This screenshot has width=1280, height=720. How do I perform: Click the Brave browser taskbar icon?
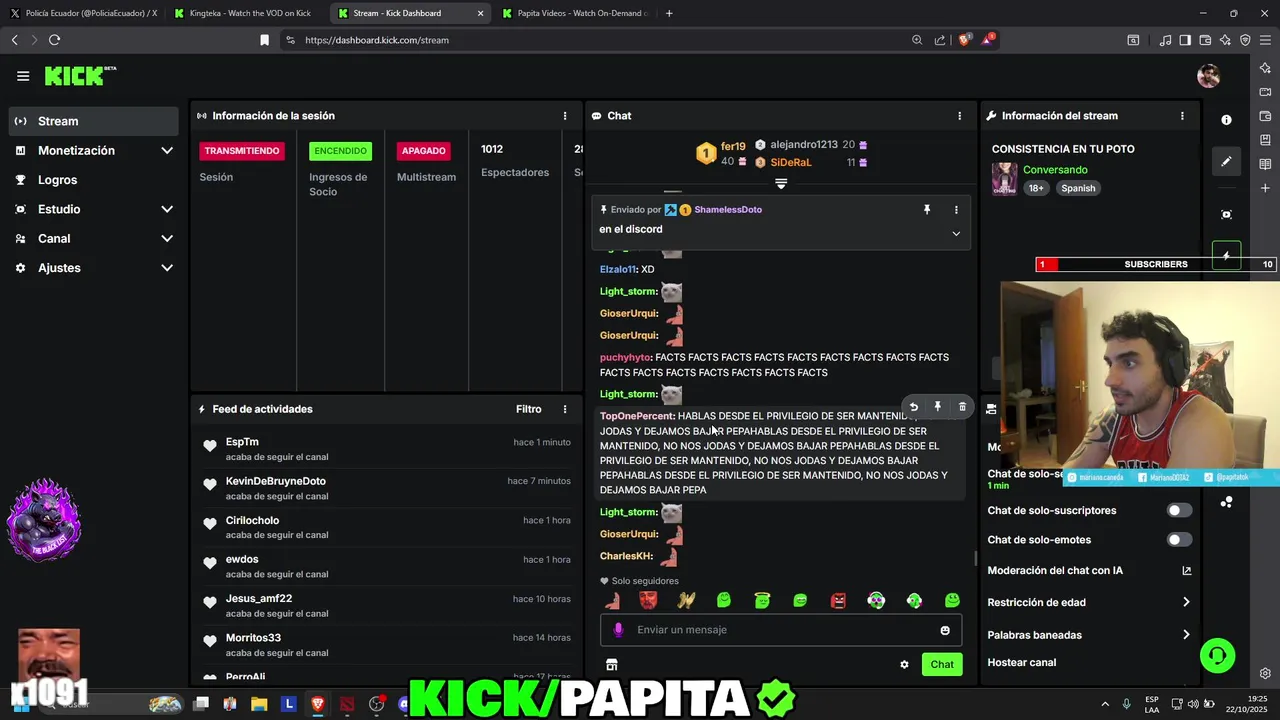click(318, 704)
